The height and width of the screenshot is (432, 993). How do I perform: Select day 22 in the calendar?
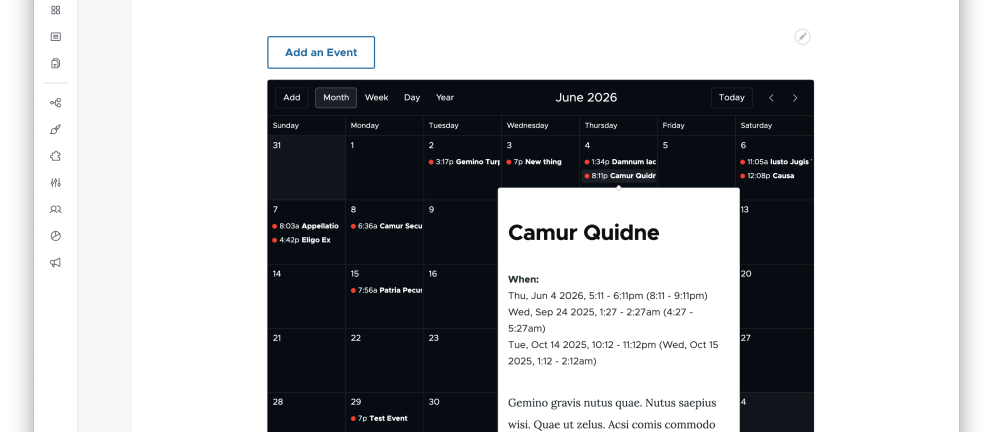click(355, 338)
